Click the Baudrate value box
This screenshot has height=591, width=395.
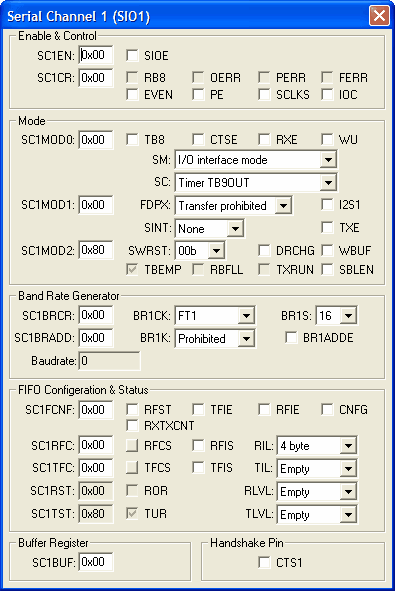click(x=109, y=361)
